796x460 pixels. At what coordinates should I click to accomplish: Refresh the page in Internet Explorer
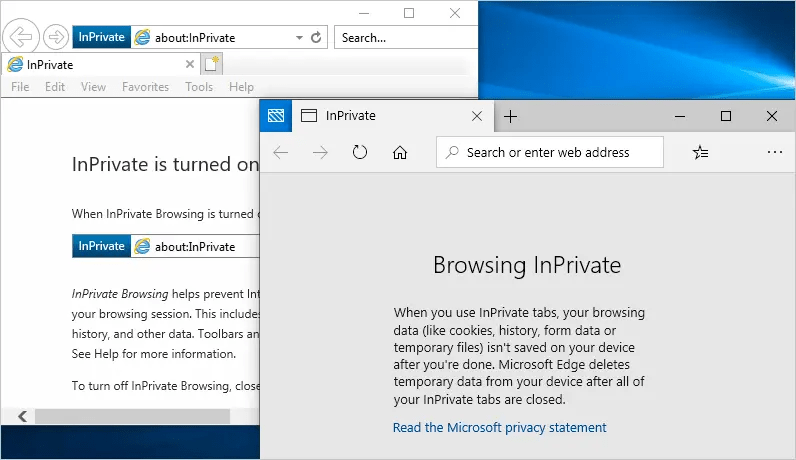pos(316,38)
